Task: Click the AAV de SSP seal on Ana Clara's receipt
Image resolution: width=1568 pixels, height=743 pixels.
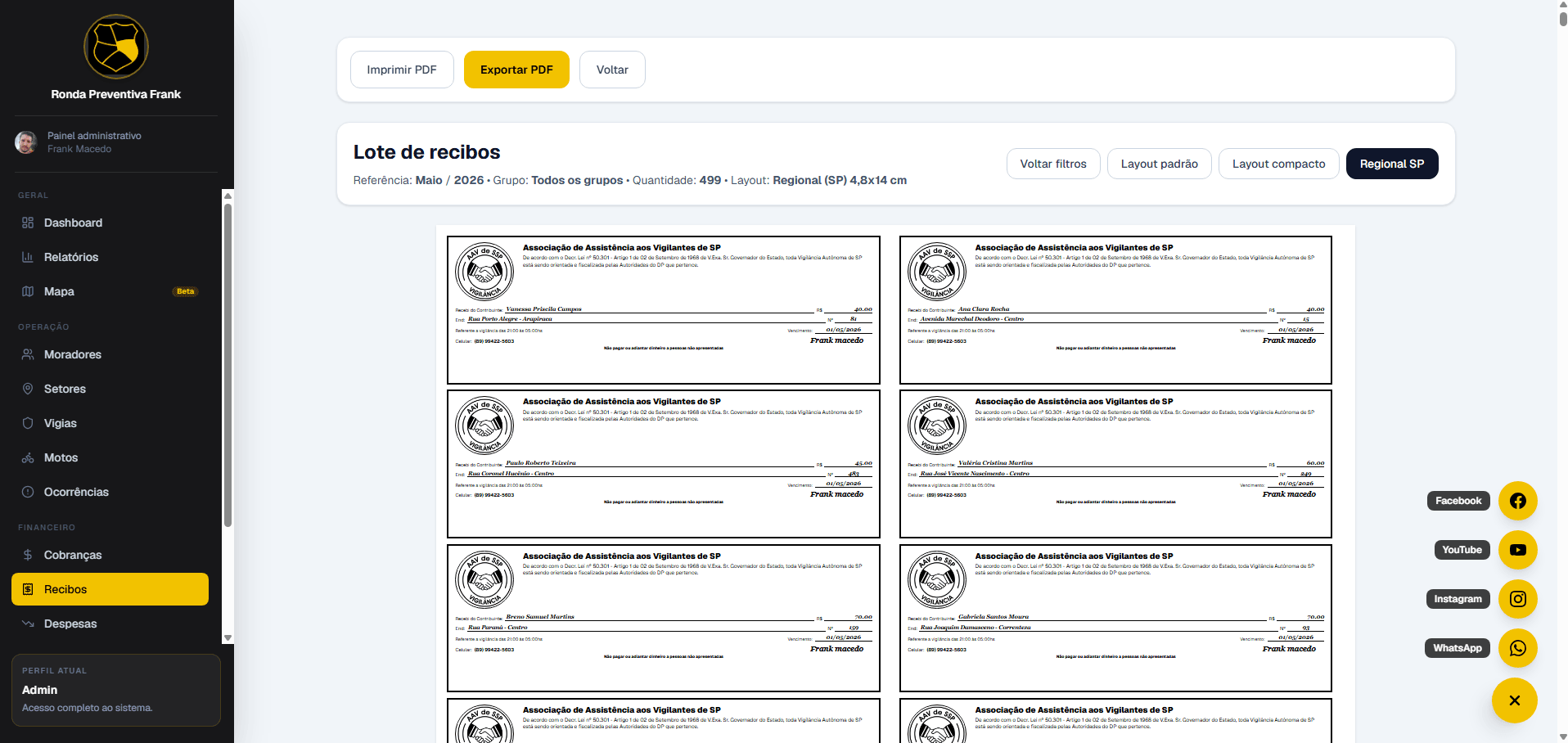Action: [x=937, y=272]
